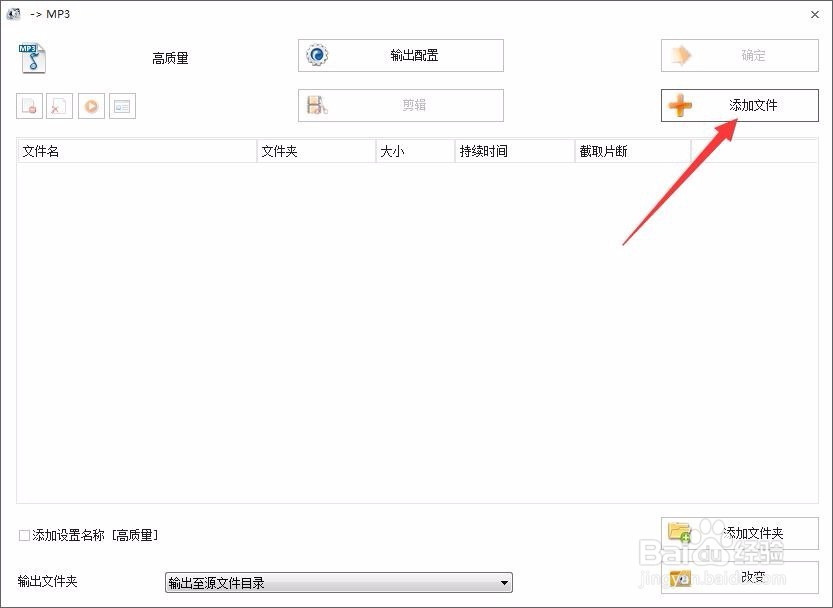The width and height of the screenshot is (833, 608).
Task: Click the 添加文件 button
Action: (738, 105)
